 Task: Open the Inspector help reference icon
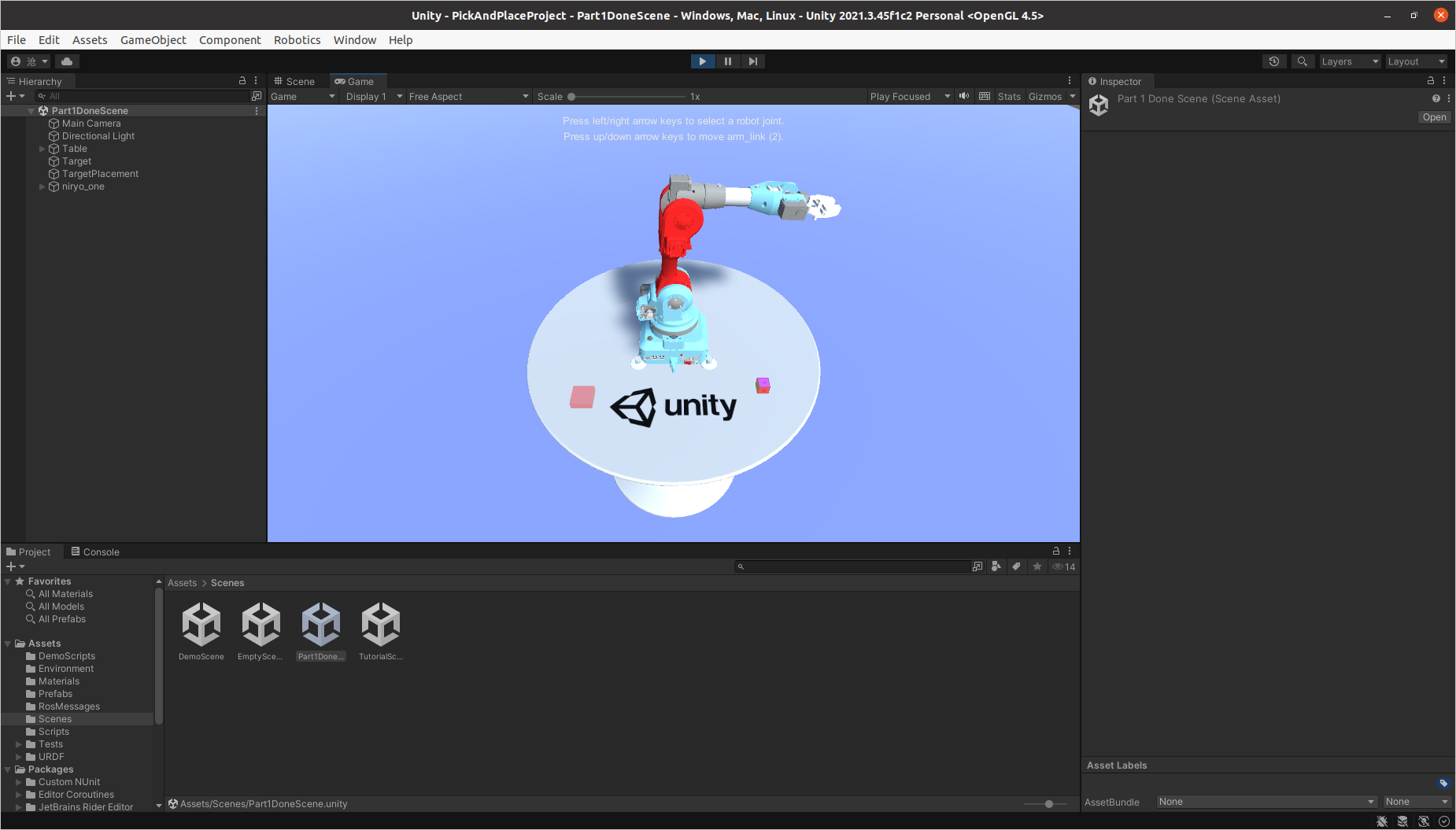point(1436,98)
